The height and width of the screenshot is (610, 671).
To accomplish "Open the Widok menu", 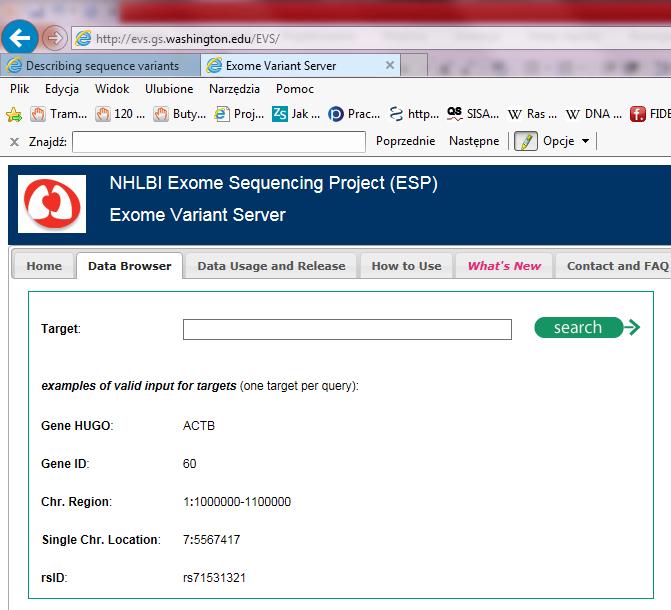I will pyautogui.click(x=112, y=89).
